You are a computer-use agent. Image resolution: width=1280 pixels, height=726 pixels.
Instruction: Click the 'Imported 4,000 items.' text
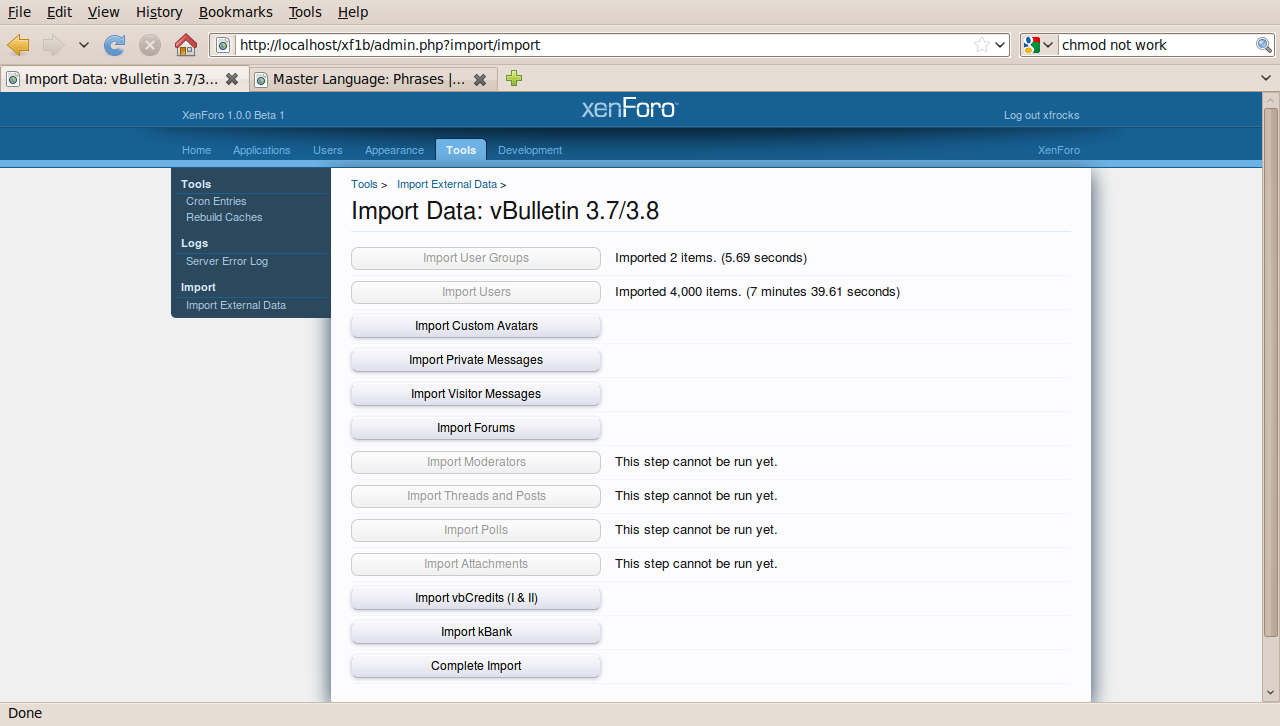coord(678,292)
